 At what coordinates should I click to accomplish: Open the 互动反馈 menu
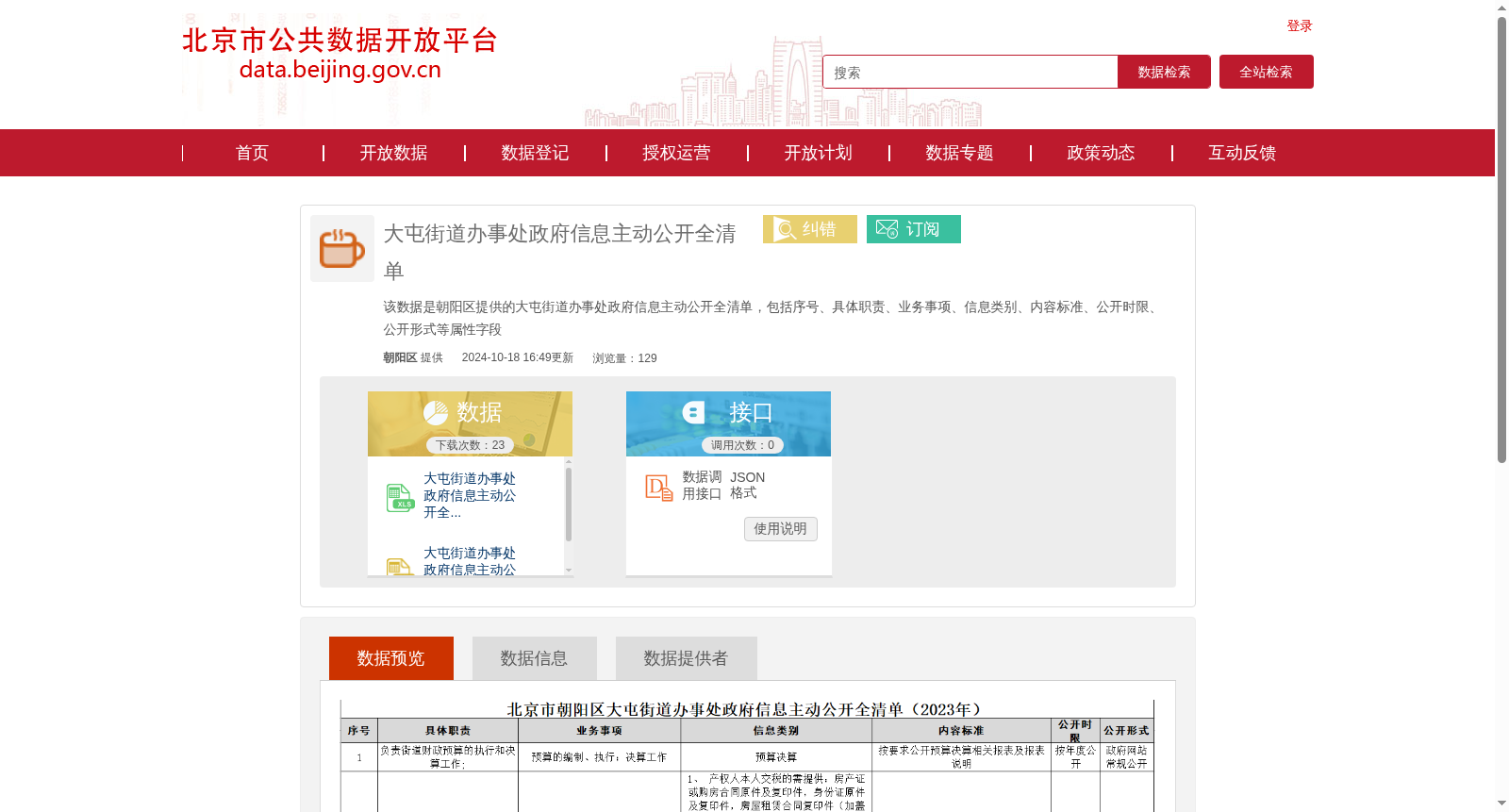(x=1242, y=153)
